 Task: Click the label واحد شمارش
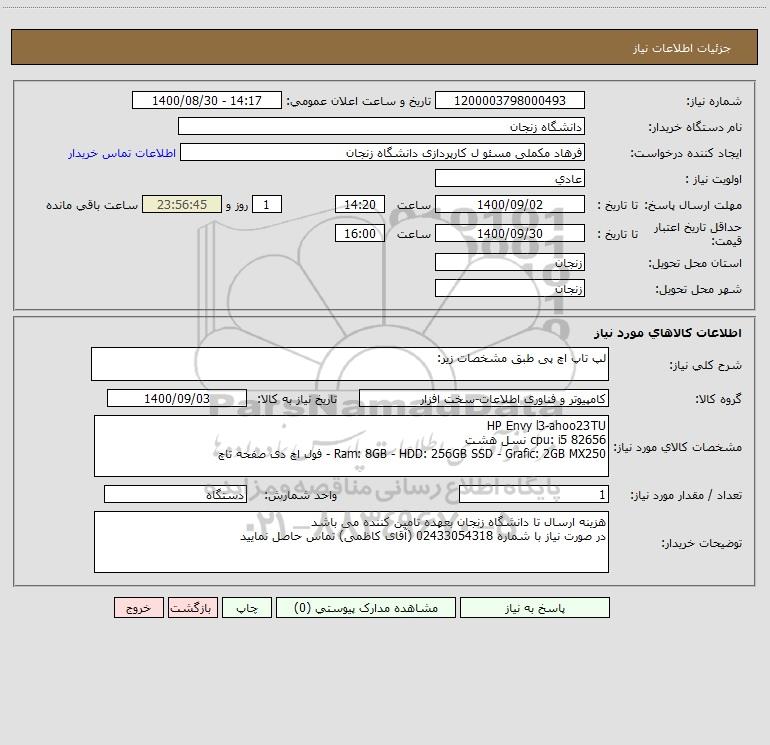[x=301, y=495]
